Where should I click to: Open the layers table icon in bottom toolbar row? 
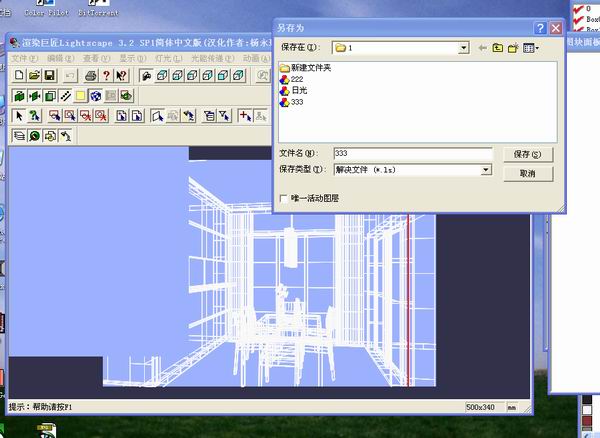(x=19, y=136)
